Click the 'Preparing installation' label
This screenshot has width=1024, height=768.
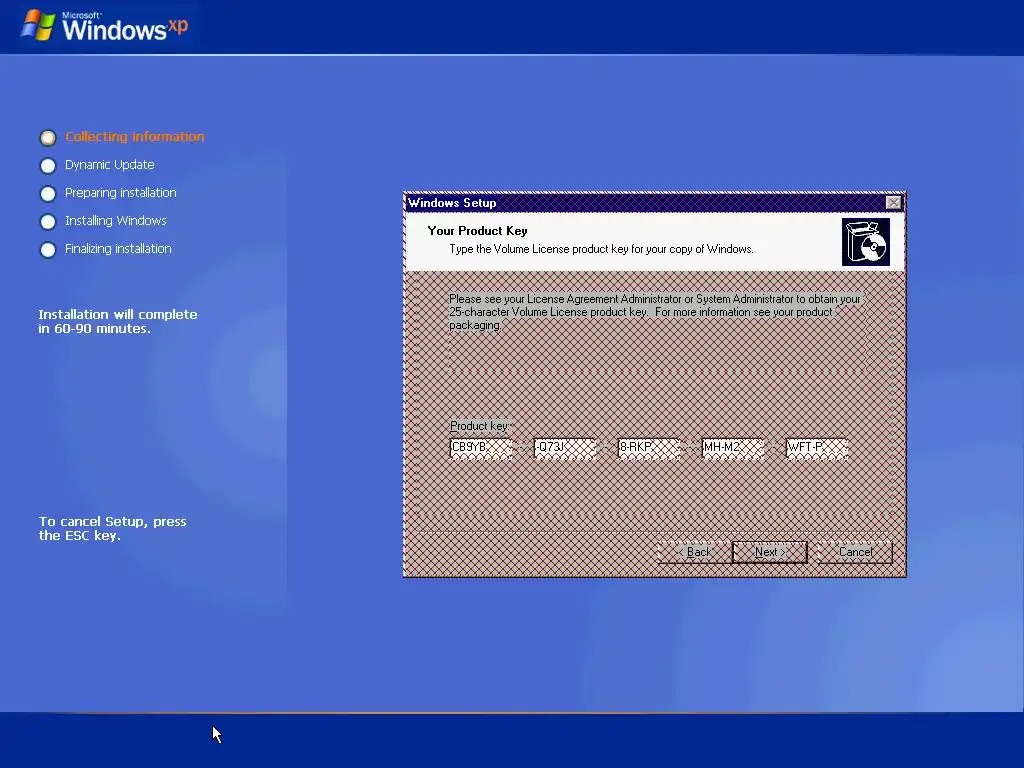pos(121,193)
